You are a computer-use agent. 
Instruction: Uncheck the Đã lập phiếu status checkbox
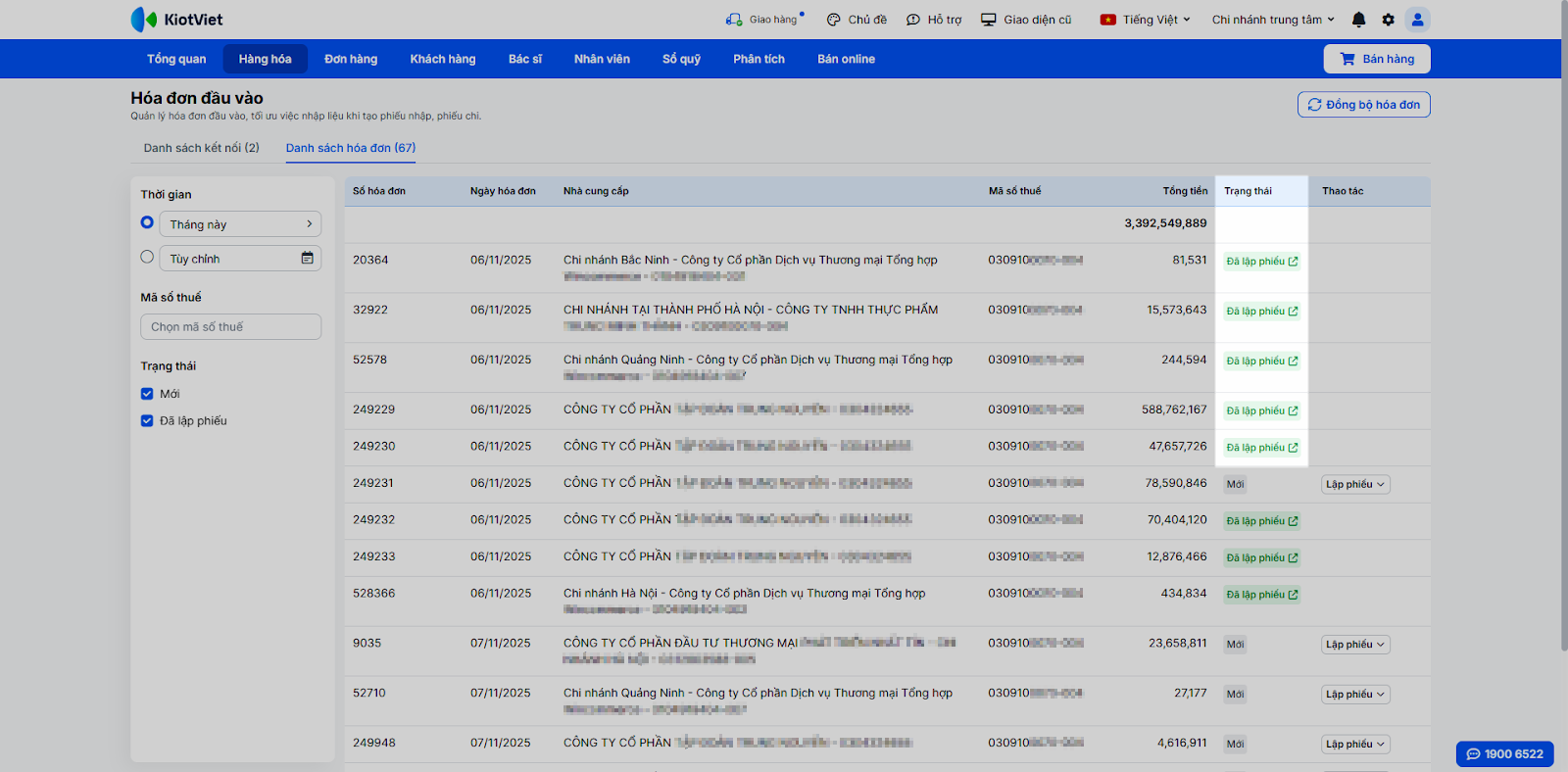(x=147, y=421)
